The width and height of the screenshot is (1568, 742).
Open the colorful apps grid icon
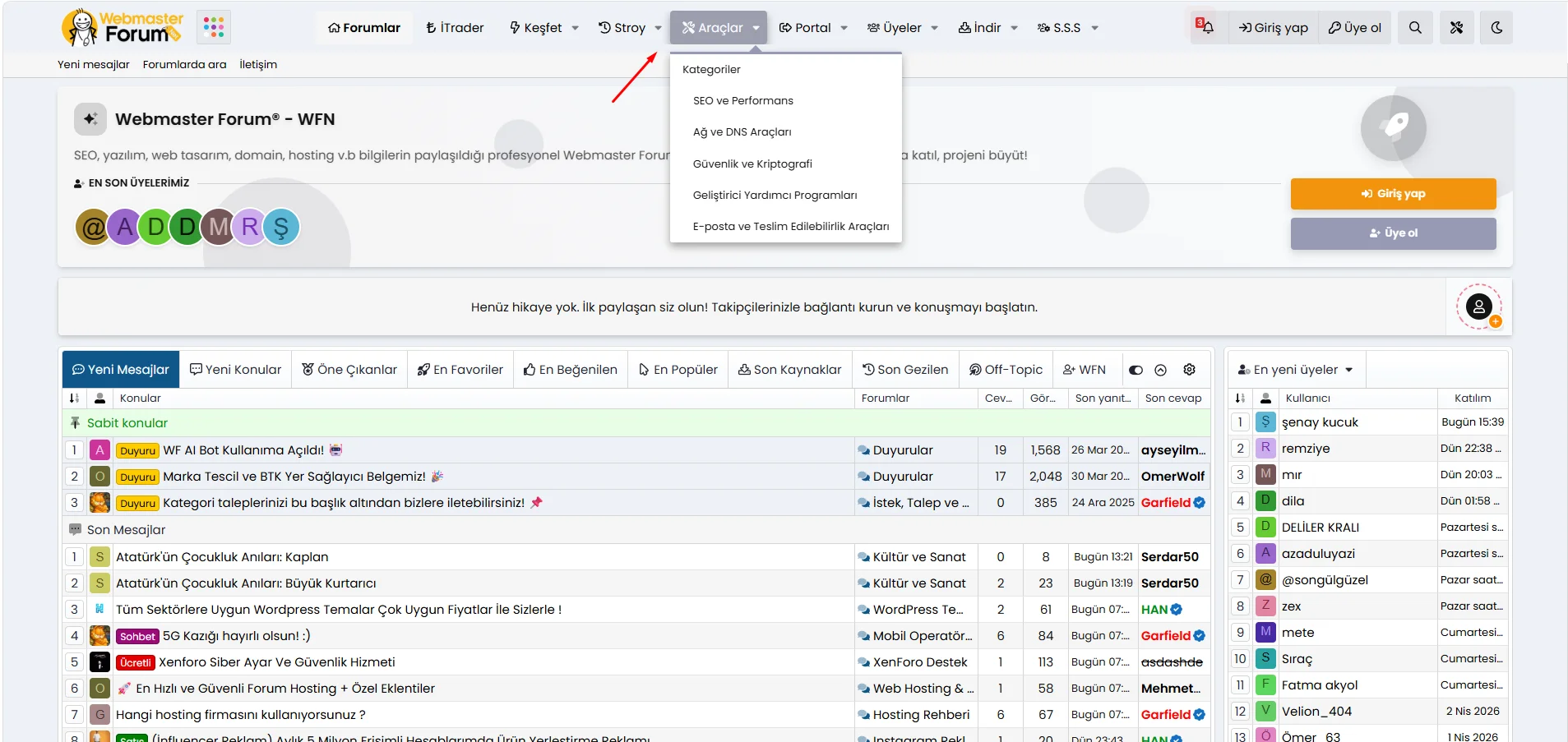pyautogui.click(x=214, y=27)
